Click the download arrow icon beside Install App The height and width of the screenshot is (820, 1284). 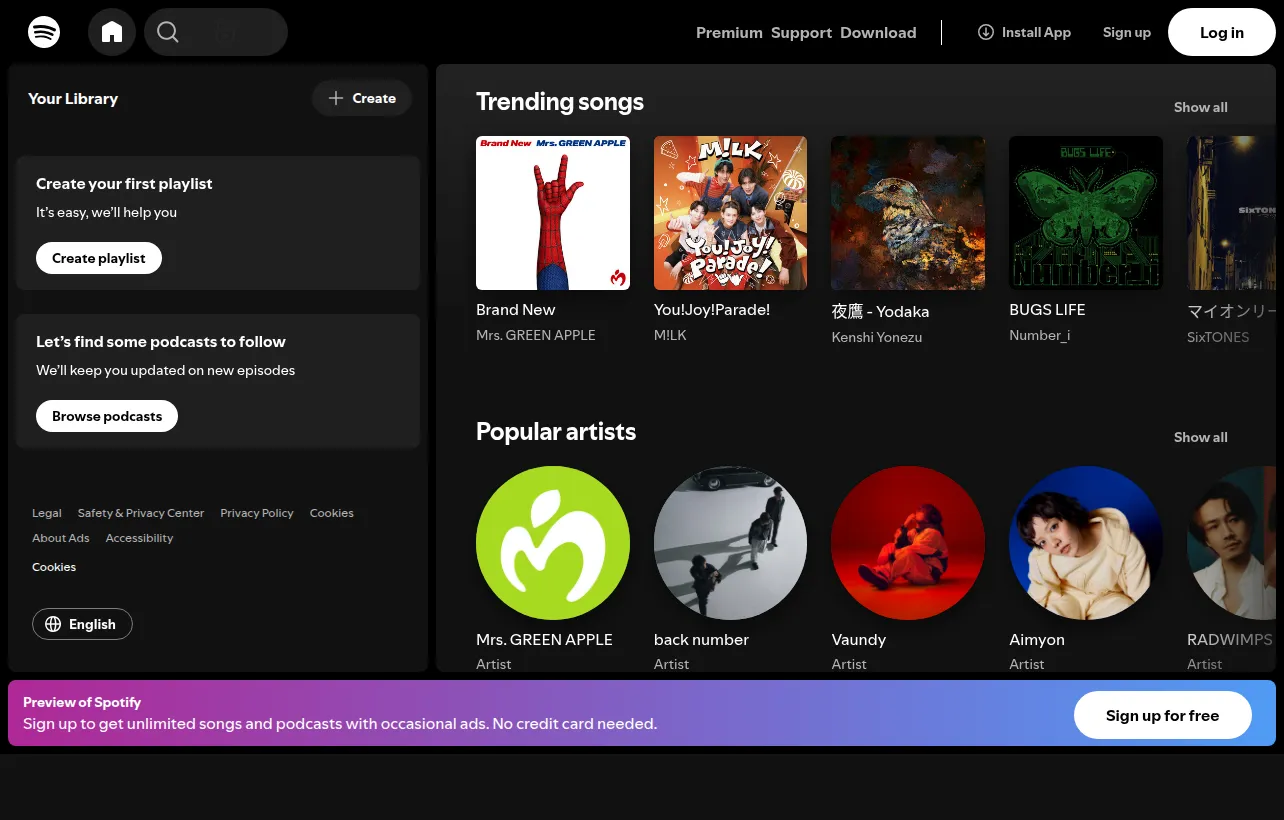pyautogui.click(x=986, y=32)
